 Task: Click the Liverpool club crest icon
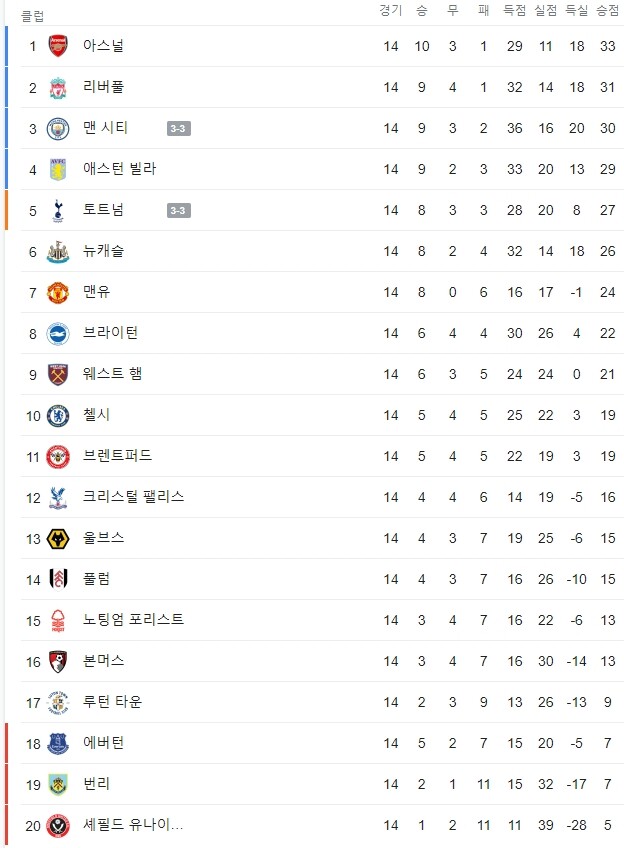[x=58, y=88]
